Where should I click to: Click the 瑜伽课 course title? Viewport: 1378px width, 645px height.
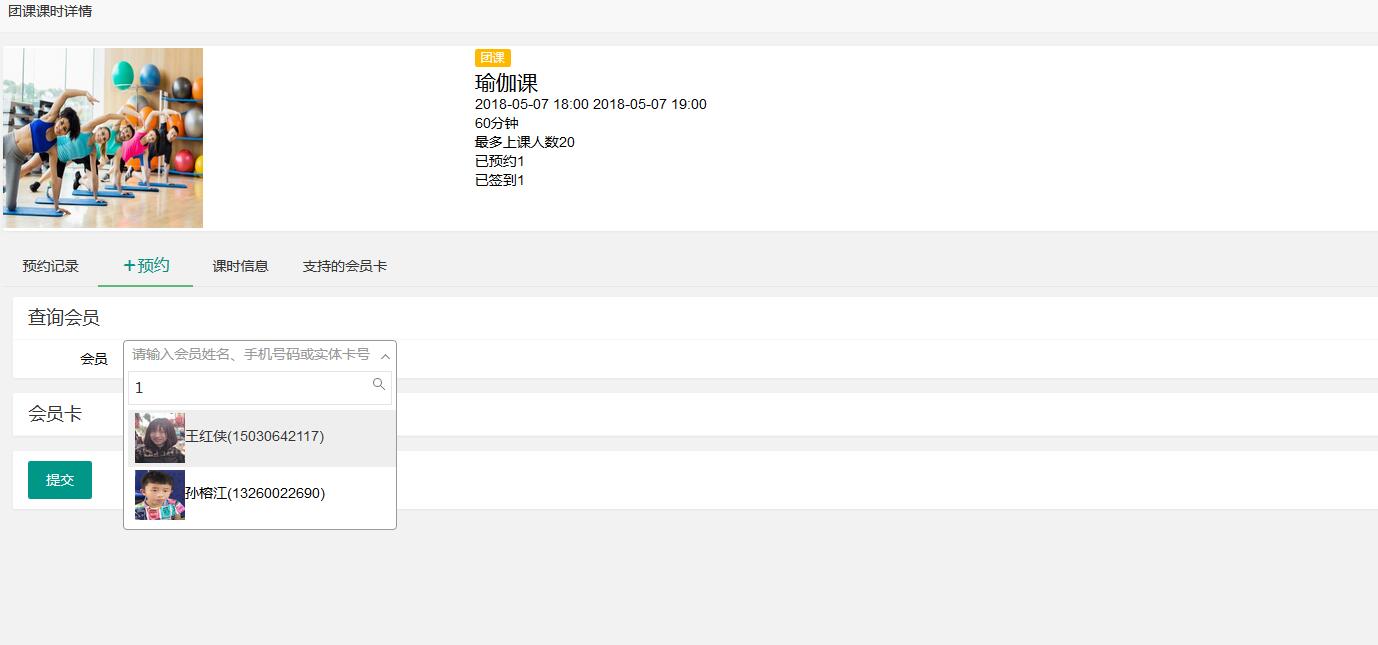[x=506, y=83]
